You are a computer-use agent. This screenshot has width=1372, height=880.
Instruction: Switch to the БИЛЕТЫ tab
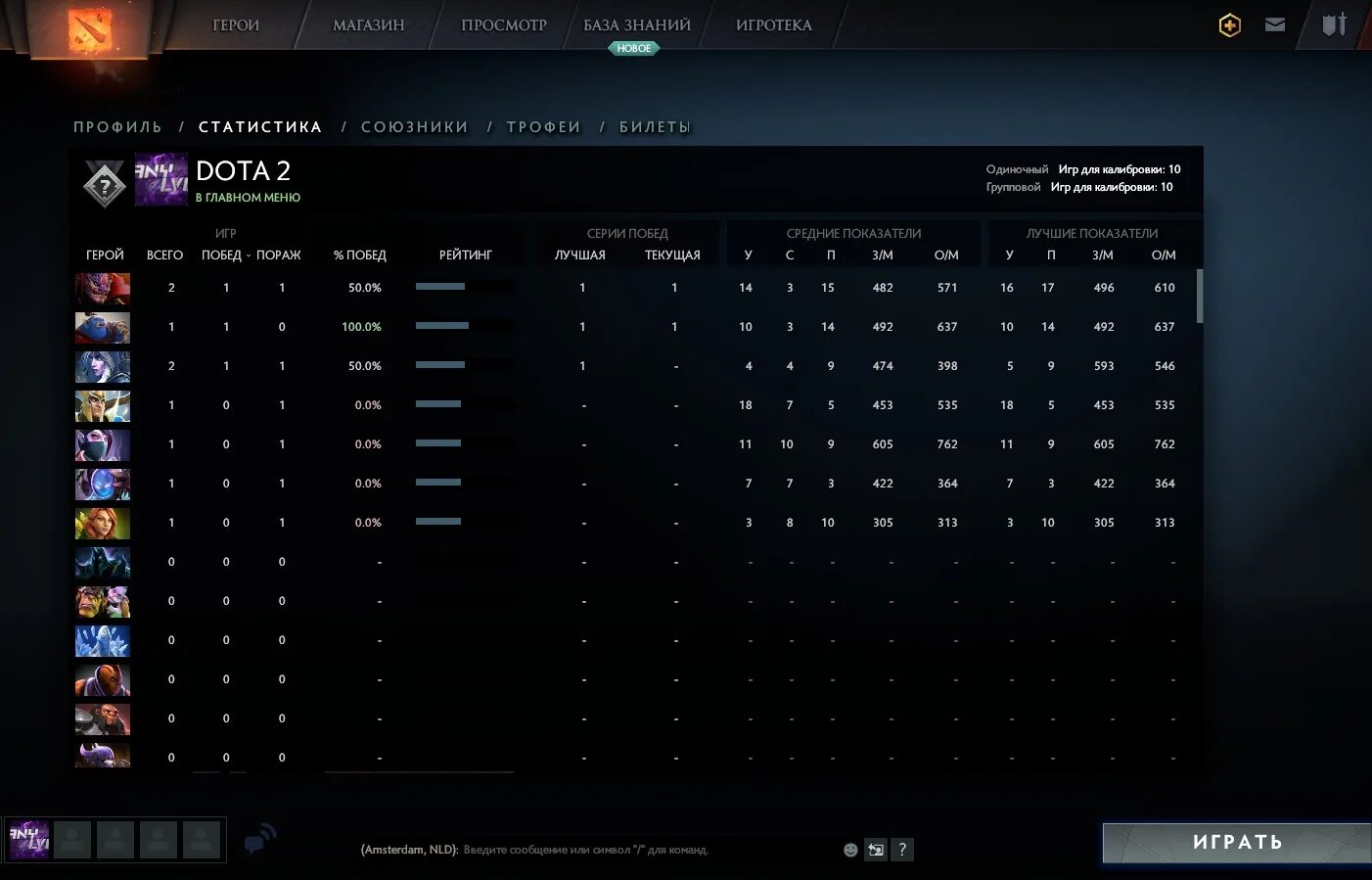655,127
